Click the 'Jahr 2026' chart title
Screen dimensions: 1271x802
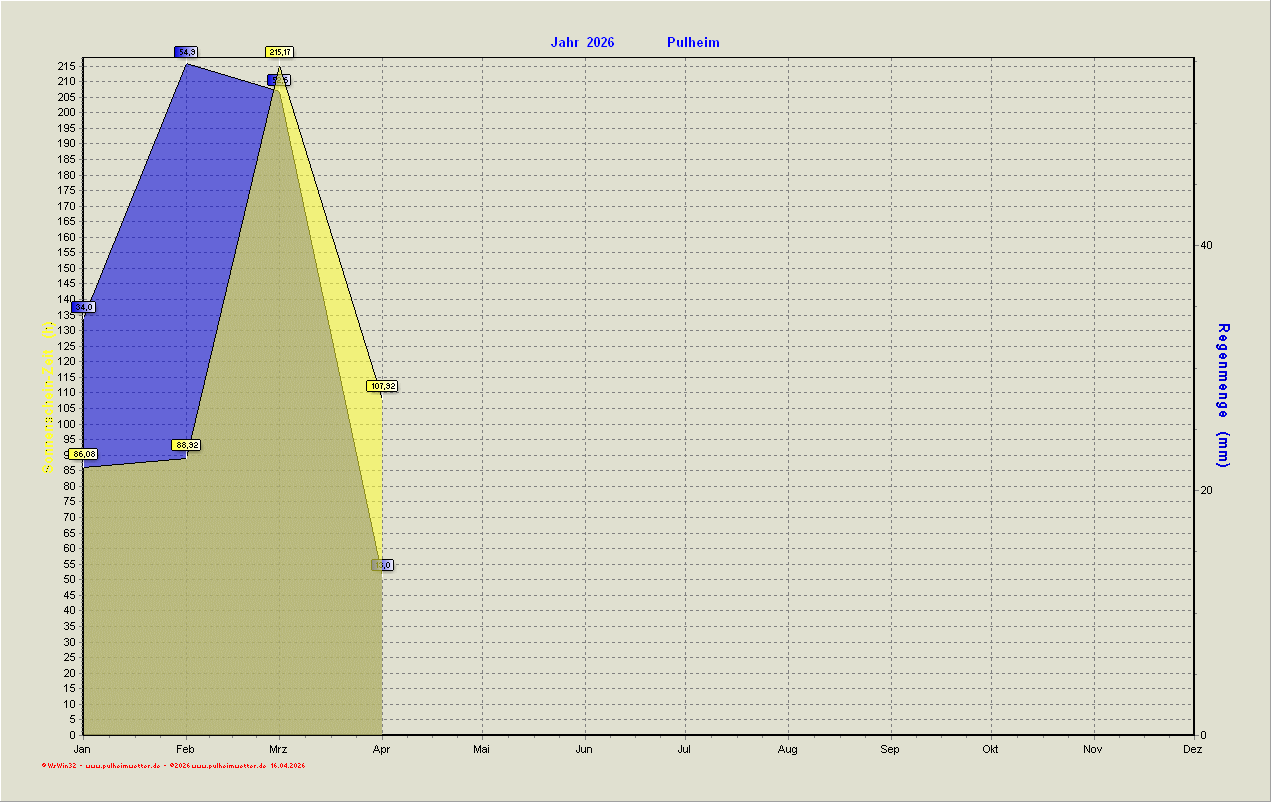click(x=582, y=42)
